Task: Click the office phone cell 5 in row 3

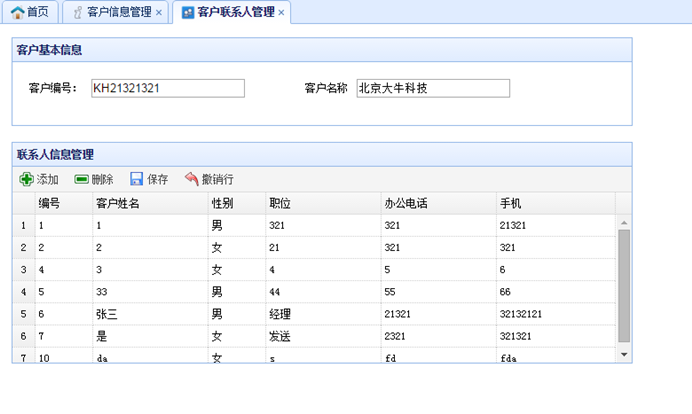Action: [439, 270]
